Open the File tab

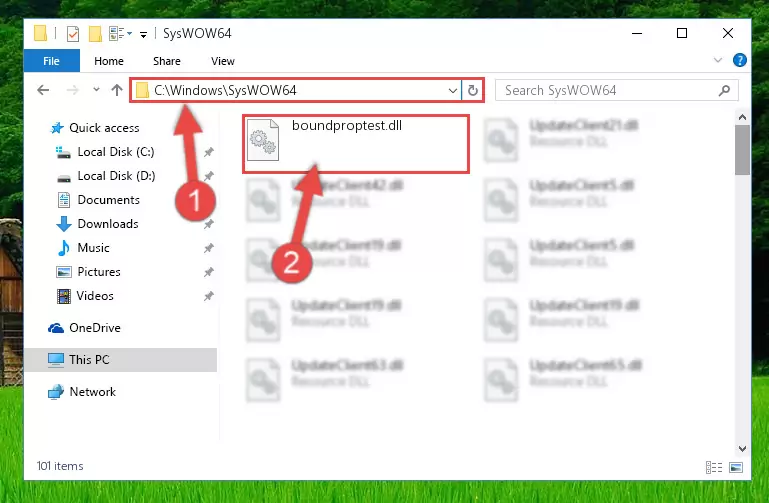point(51,61)
